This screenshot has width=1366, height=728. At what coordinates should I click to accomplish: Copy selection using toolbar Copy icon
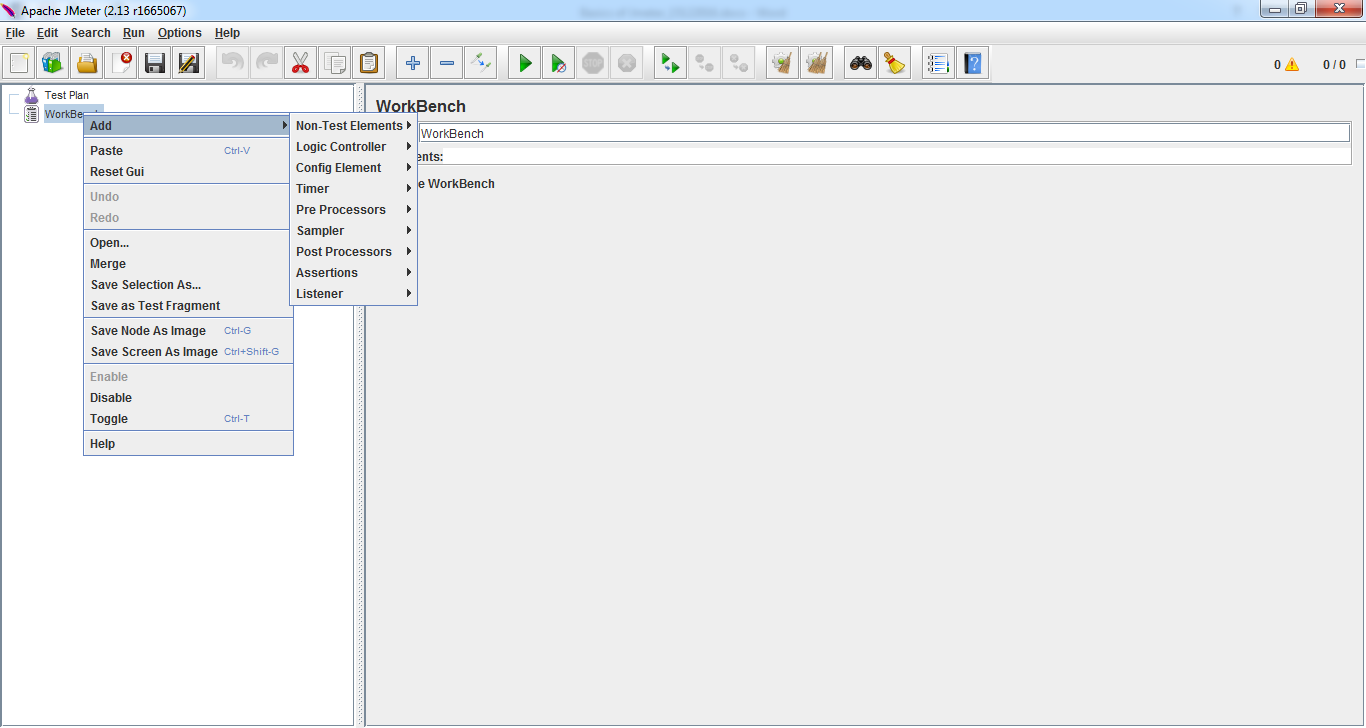[334, 64]
